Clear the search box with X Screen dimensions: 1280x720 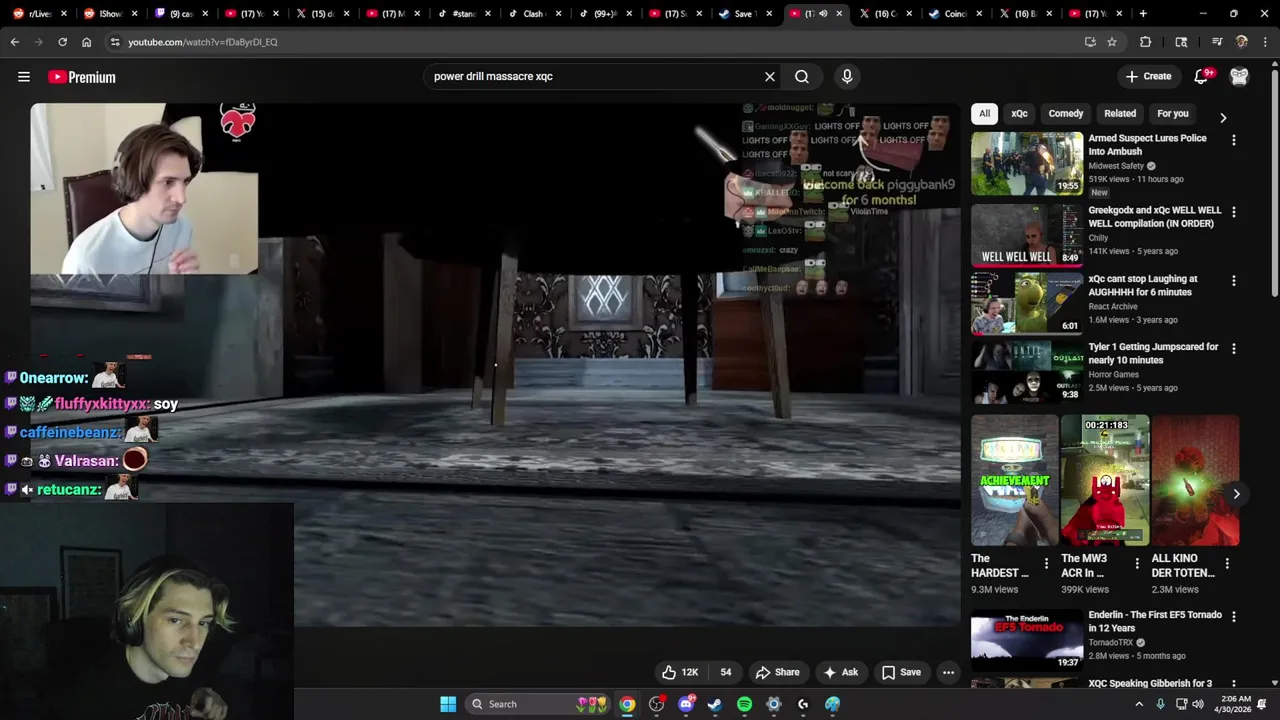click(770, 76)
